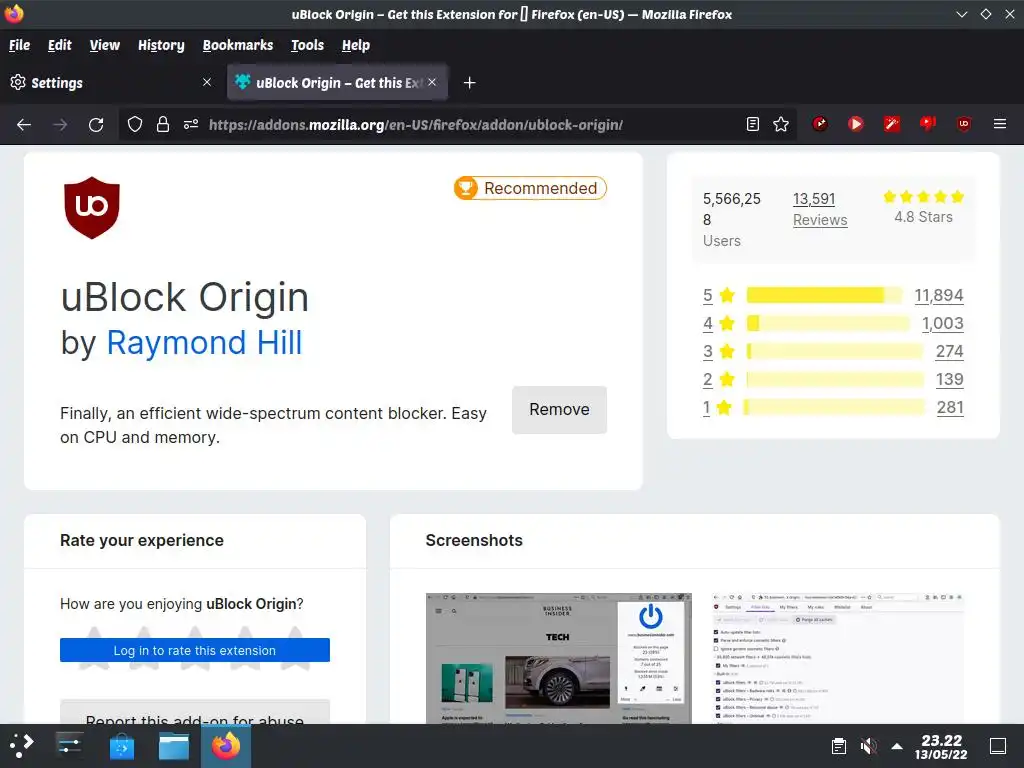1024x768 pixels.
Task: Click the address bar URL
Action: tap(415, 125)
